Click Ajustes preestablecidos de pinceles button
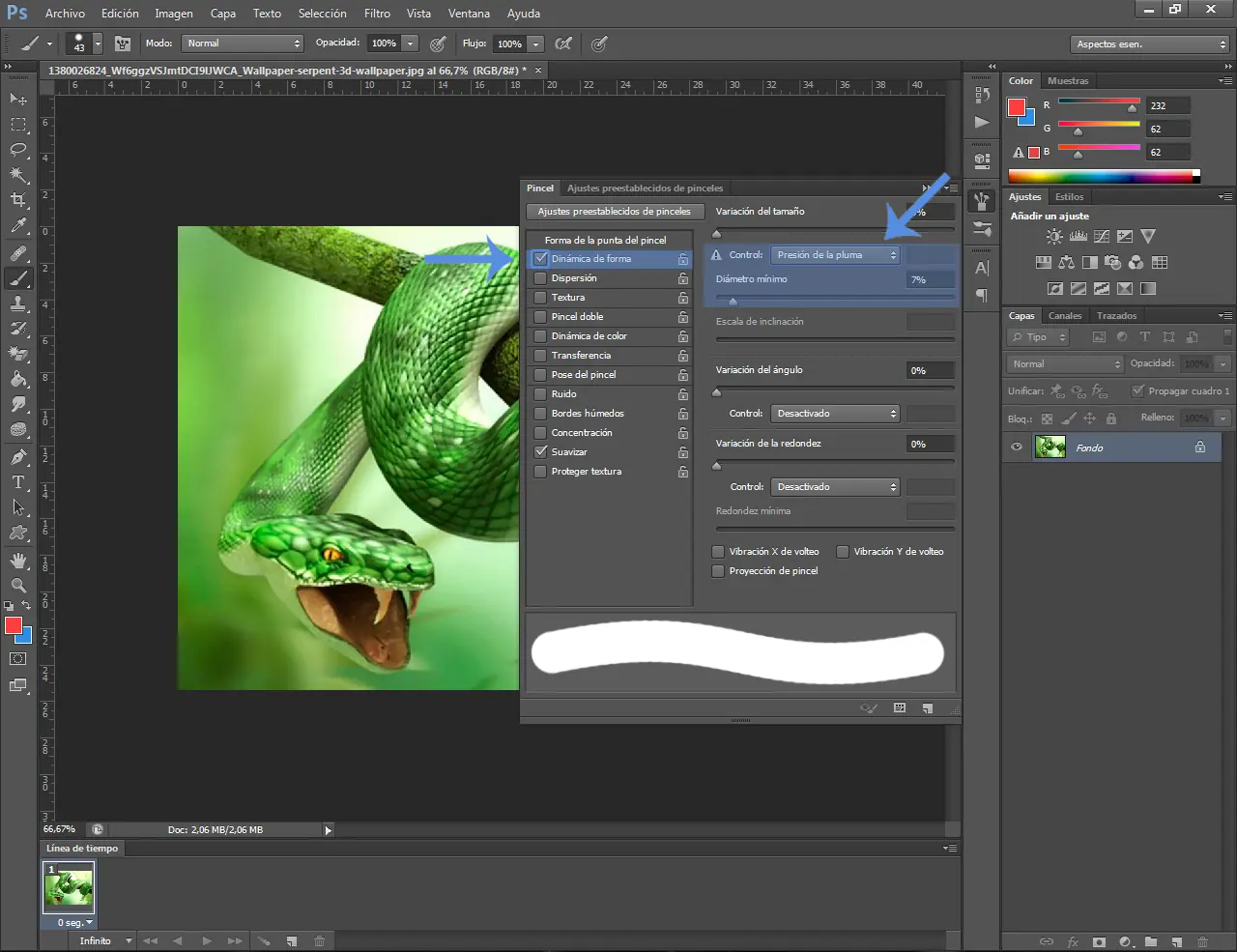Screen dimensions: 1237x952 coord(615,212)
